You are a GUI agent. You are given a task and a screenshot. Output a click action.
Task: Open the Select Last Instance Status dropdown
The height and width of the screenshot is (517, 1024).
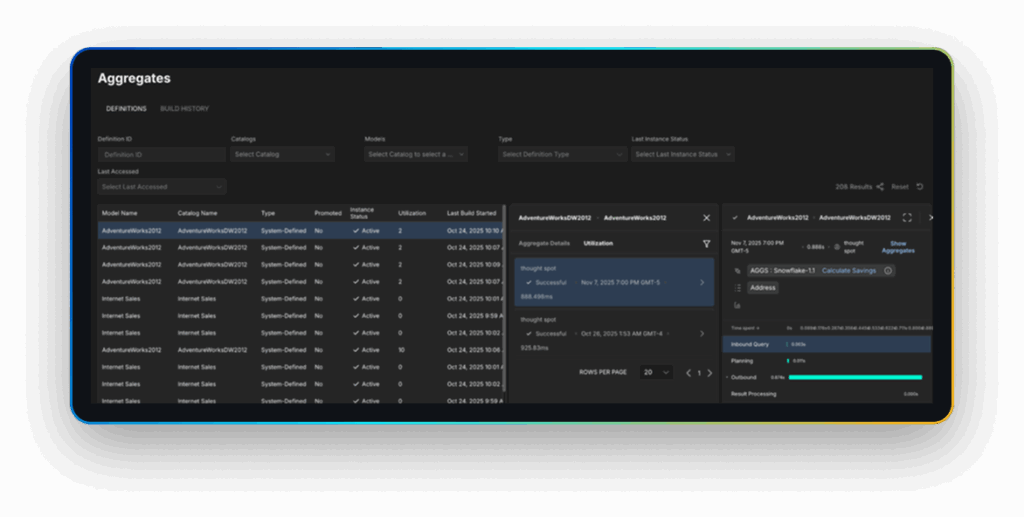click(682, 155)
